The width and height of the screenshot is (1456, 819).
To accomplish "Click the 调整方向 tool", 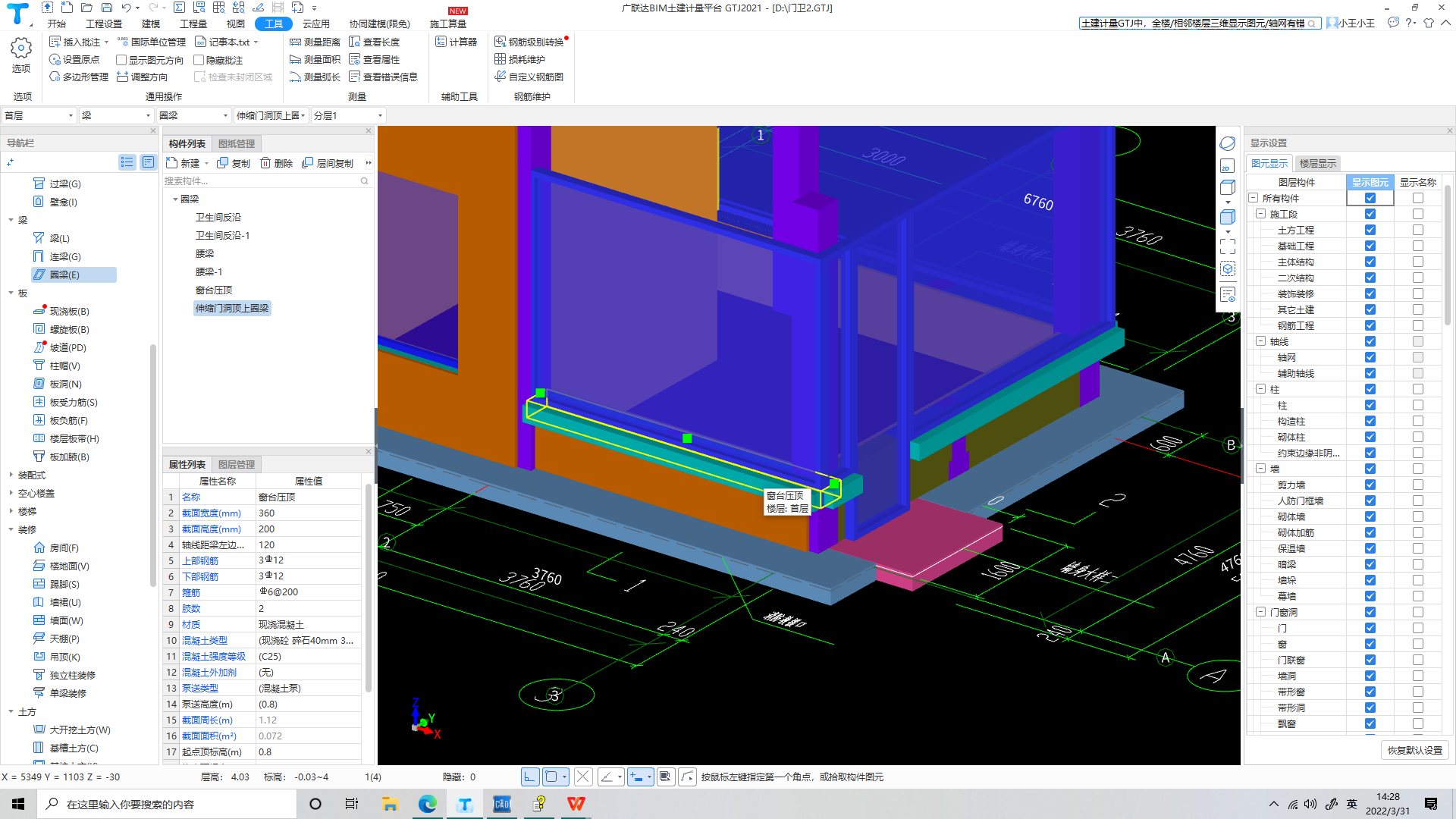I will pyautogui.click(x=143, y=77).
